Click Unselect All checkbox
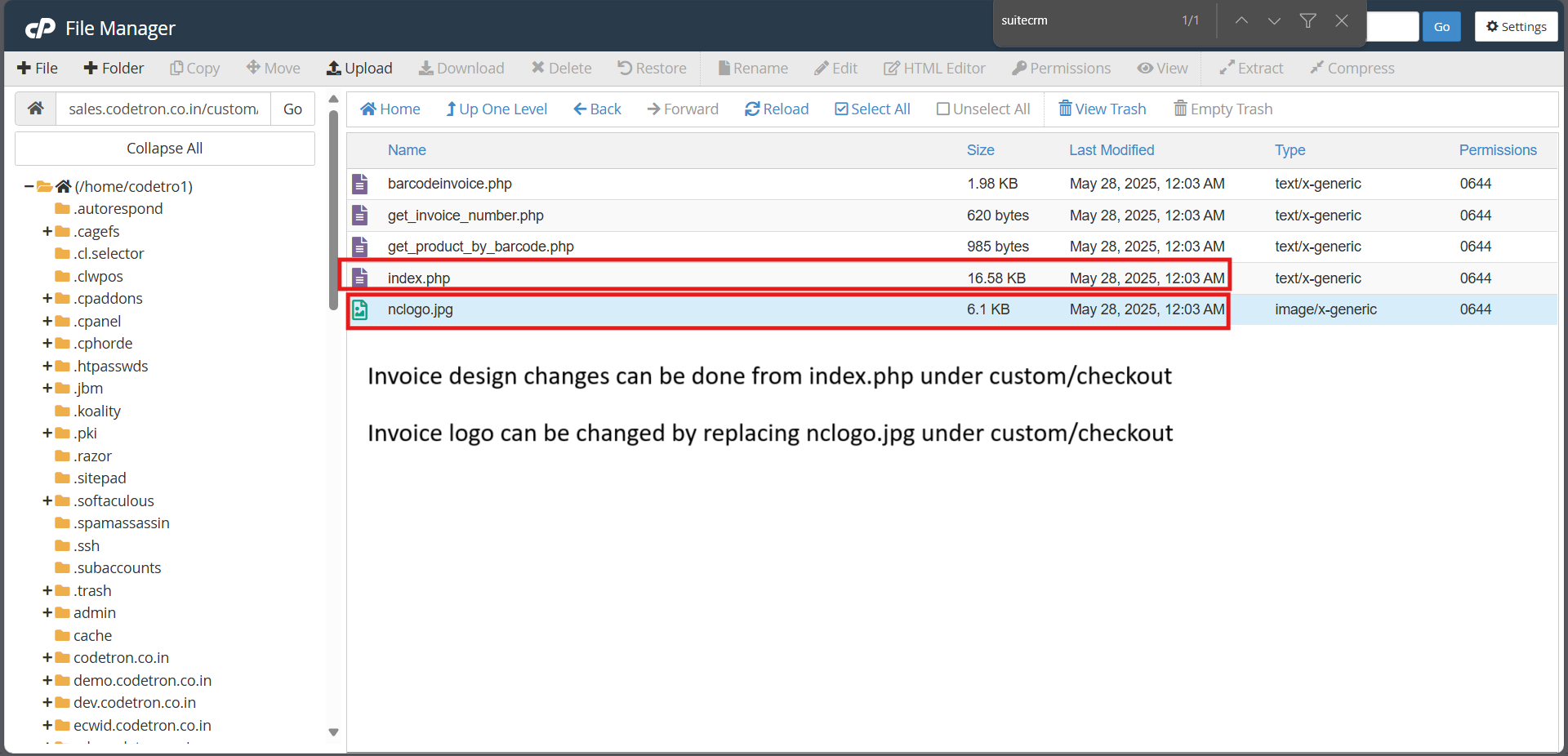The image size is (1568, 756). coord(942,109)
